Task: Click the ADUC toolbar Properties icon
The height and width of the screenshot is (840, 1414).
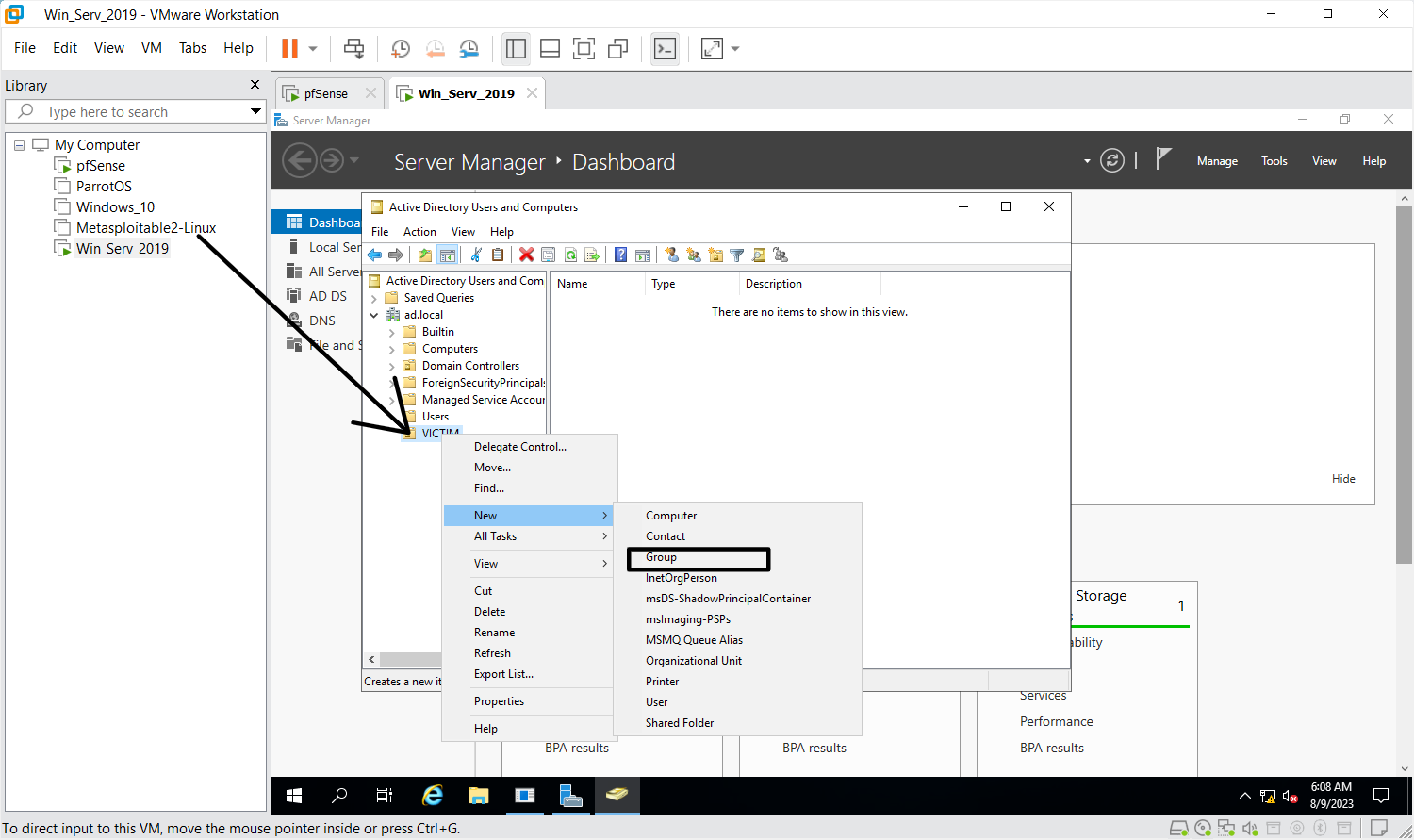Action: click(x=548, y=255)
